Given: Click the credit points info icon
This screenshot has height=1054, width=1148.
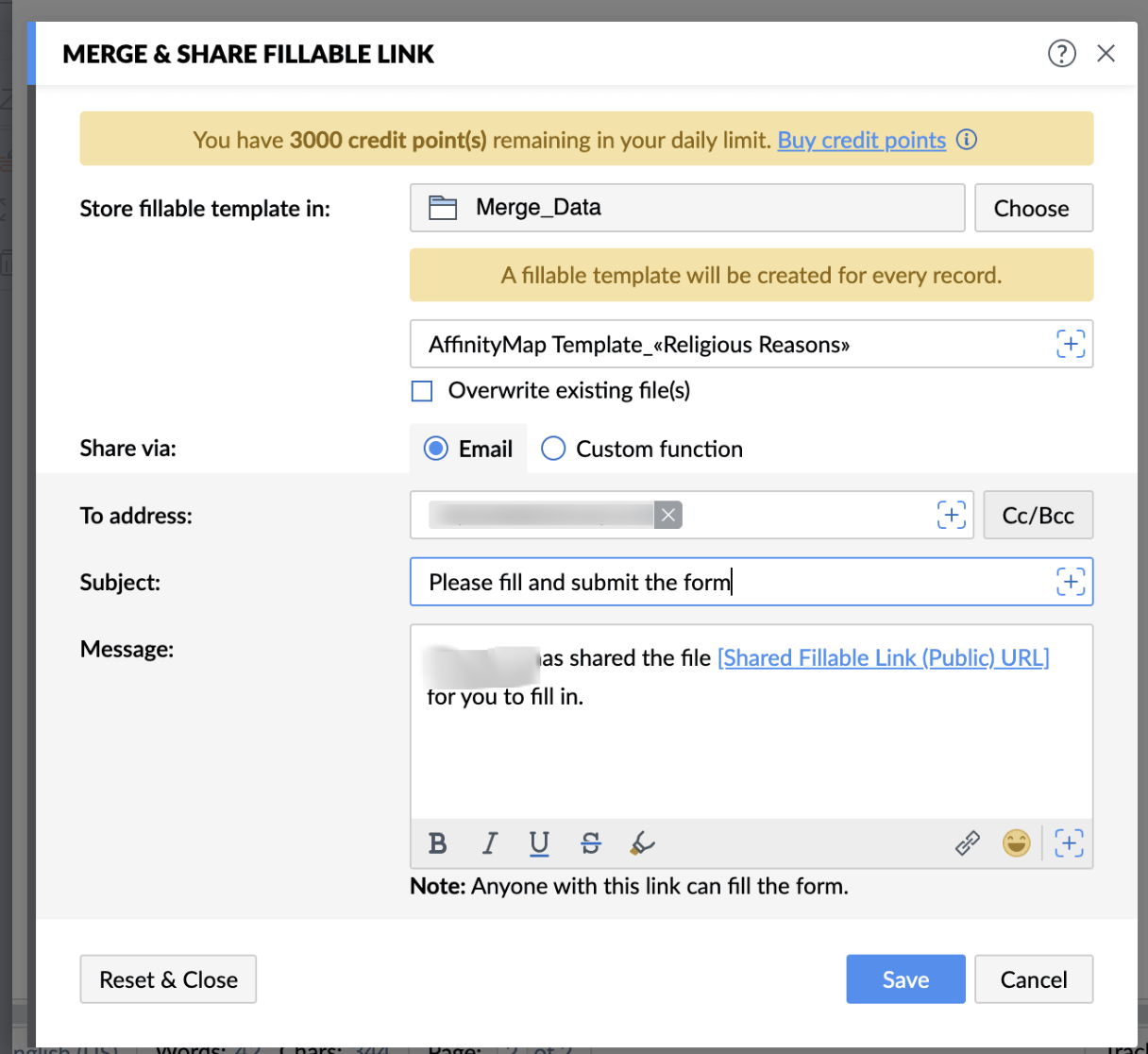Looking at the screenshot, I should point(967,140).
